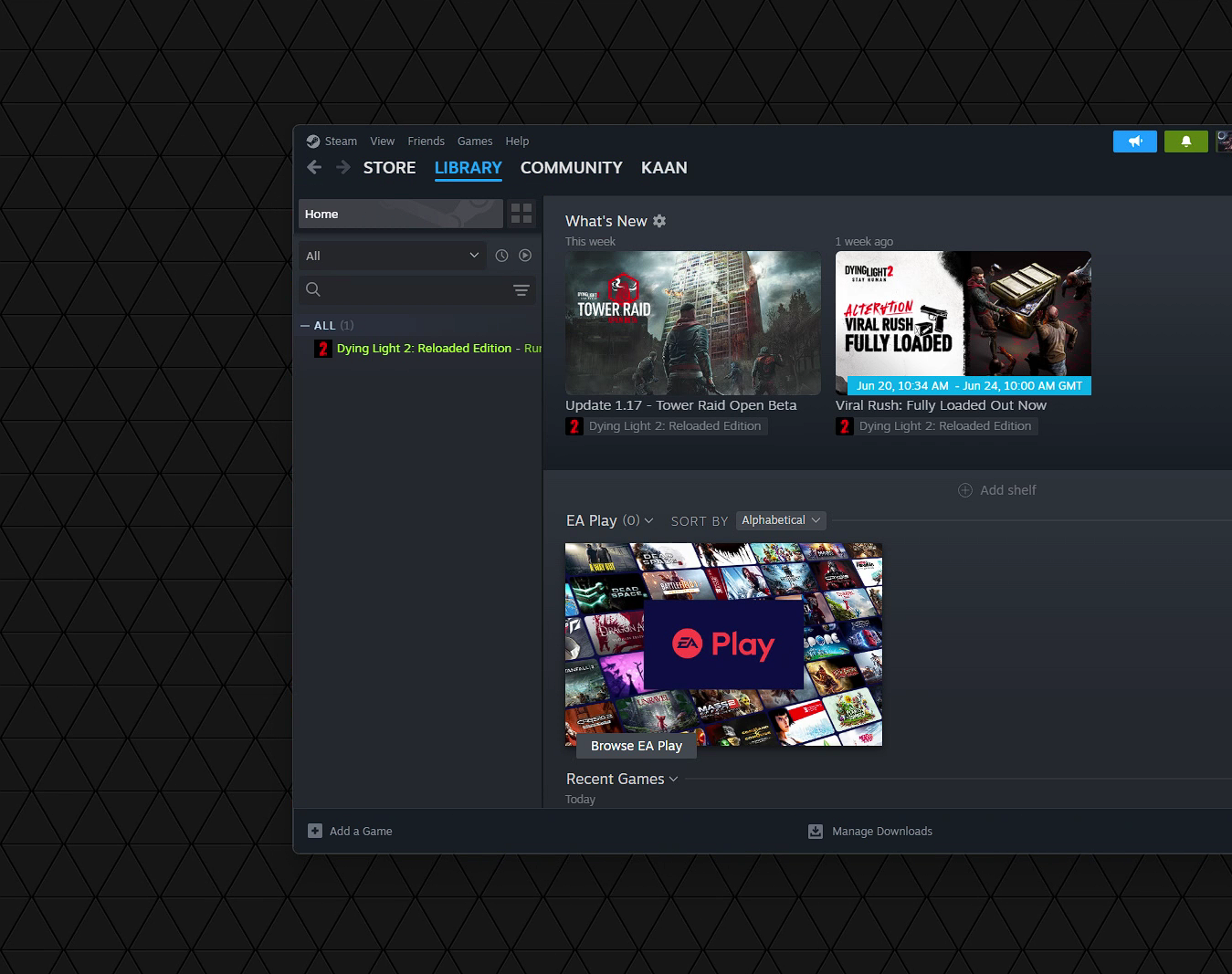1232x974 pixels.
Task: Select the LIBRARY tab
Action: (469, 168)
